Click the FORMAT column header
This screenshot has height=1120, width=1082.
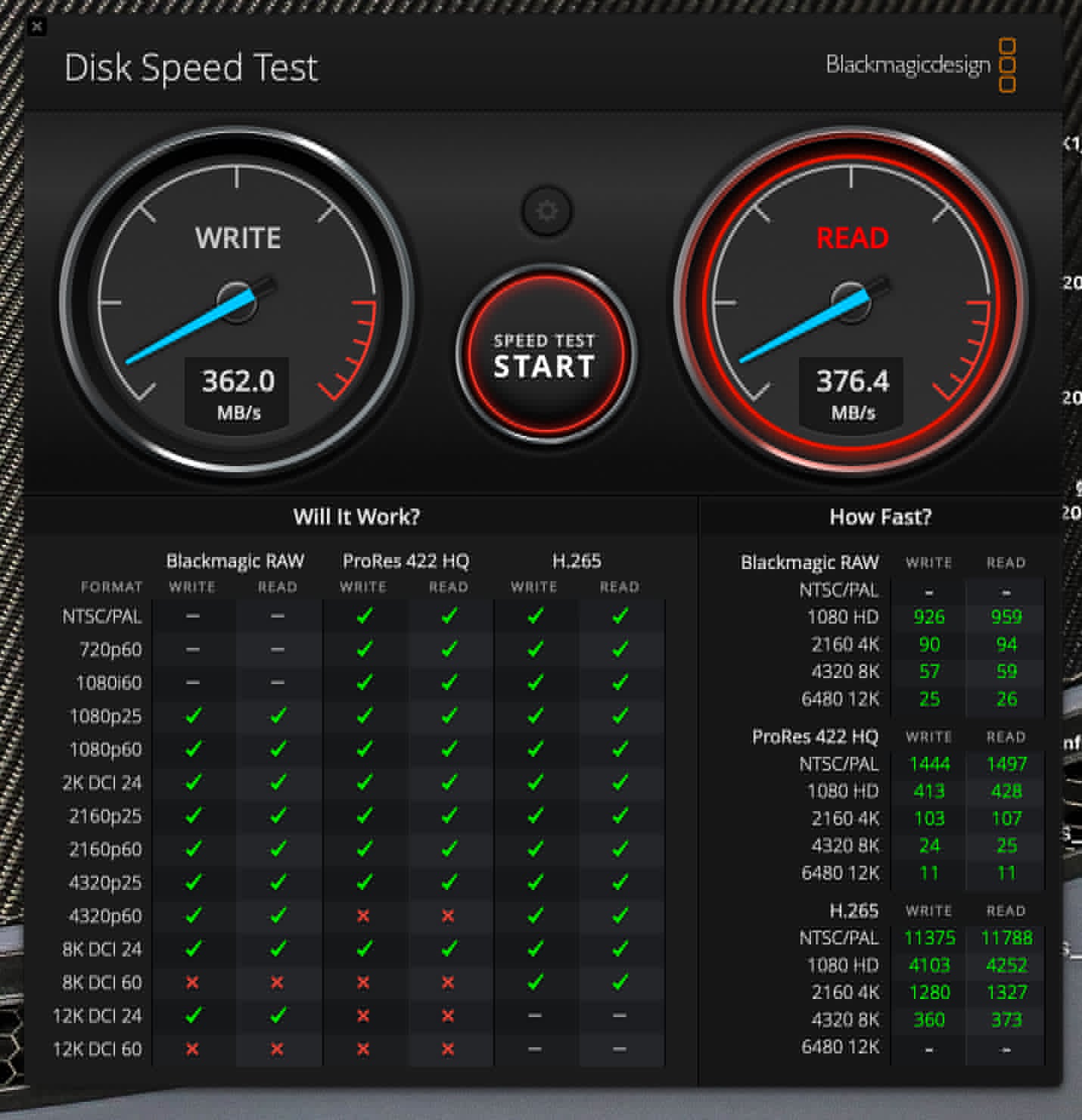pos(111,586)
